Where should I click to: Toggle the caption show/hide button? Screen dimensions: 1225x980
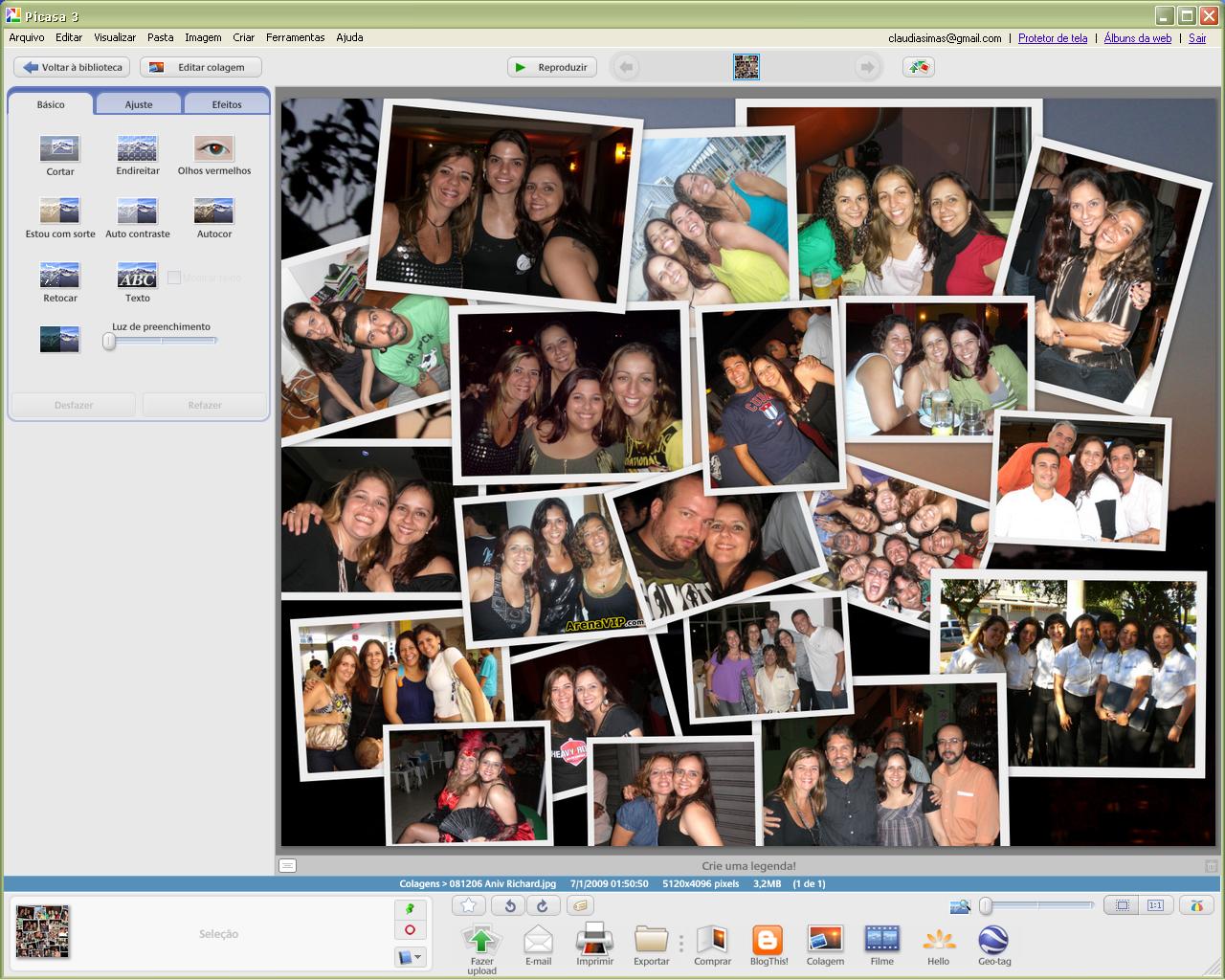287,865
